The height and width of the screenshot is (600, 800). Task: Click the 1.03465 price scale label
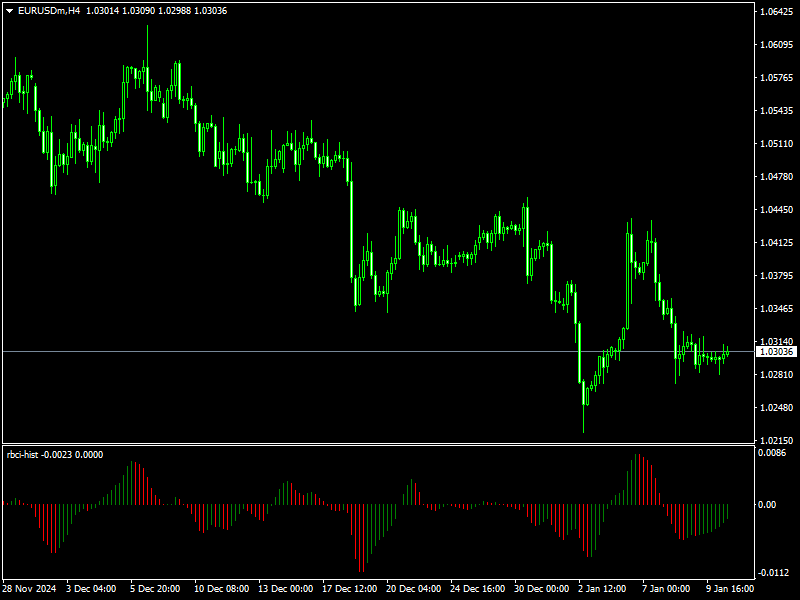pyautogui.click(x=777, y=309)
